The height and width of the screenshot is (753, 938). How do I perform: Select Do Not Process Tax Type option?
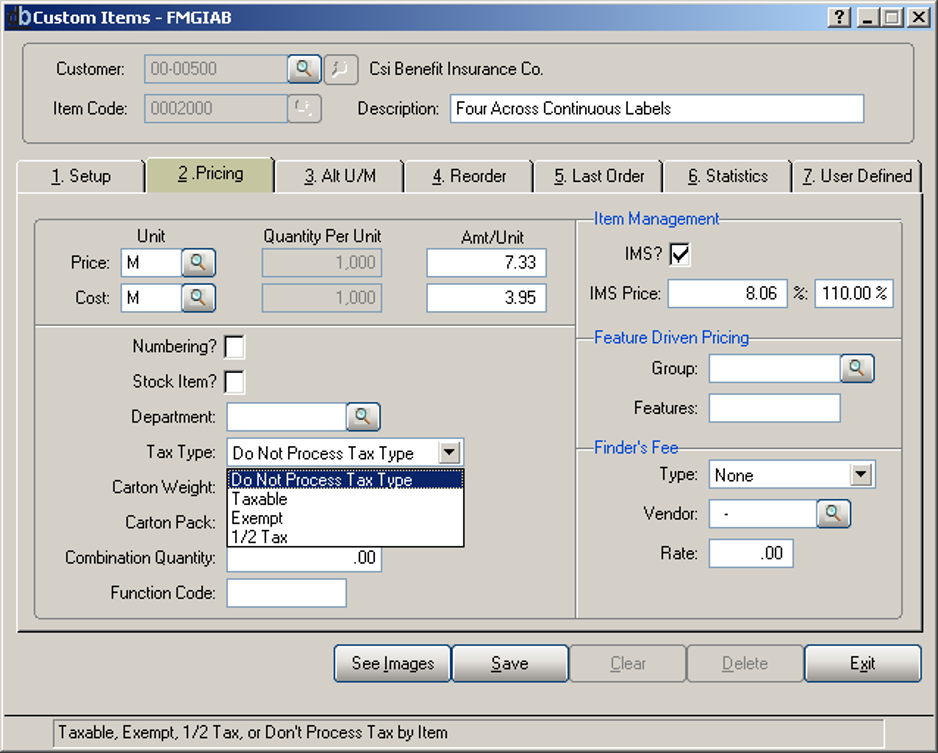[x=345, y=480]
